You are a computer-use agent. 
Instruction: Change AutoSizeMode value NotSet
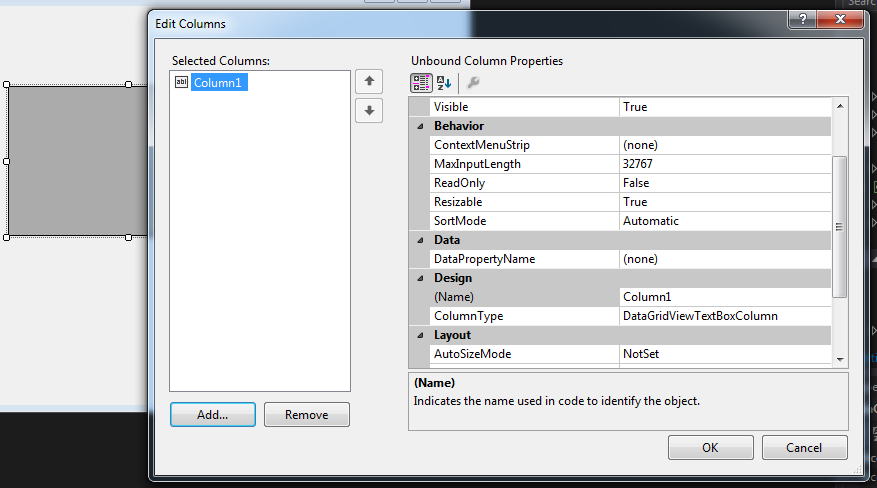pos(725,354)
